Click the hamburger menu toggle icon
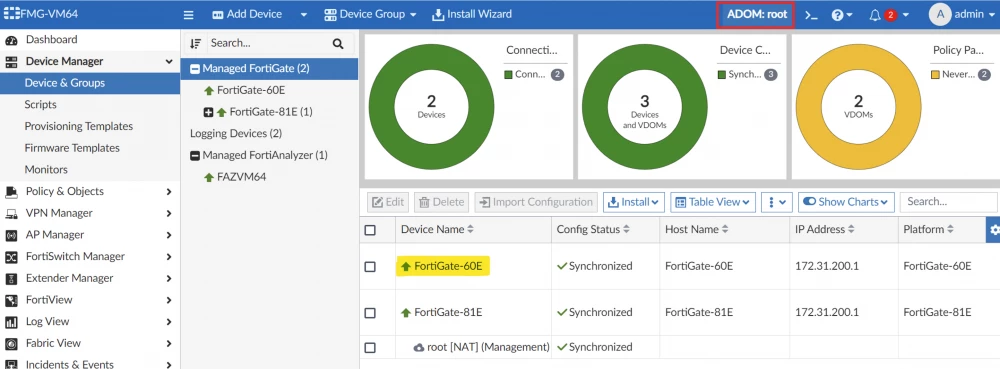 point(188,14)
